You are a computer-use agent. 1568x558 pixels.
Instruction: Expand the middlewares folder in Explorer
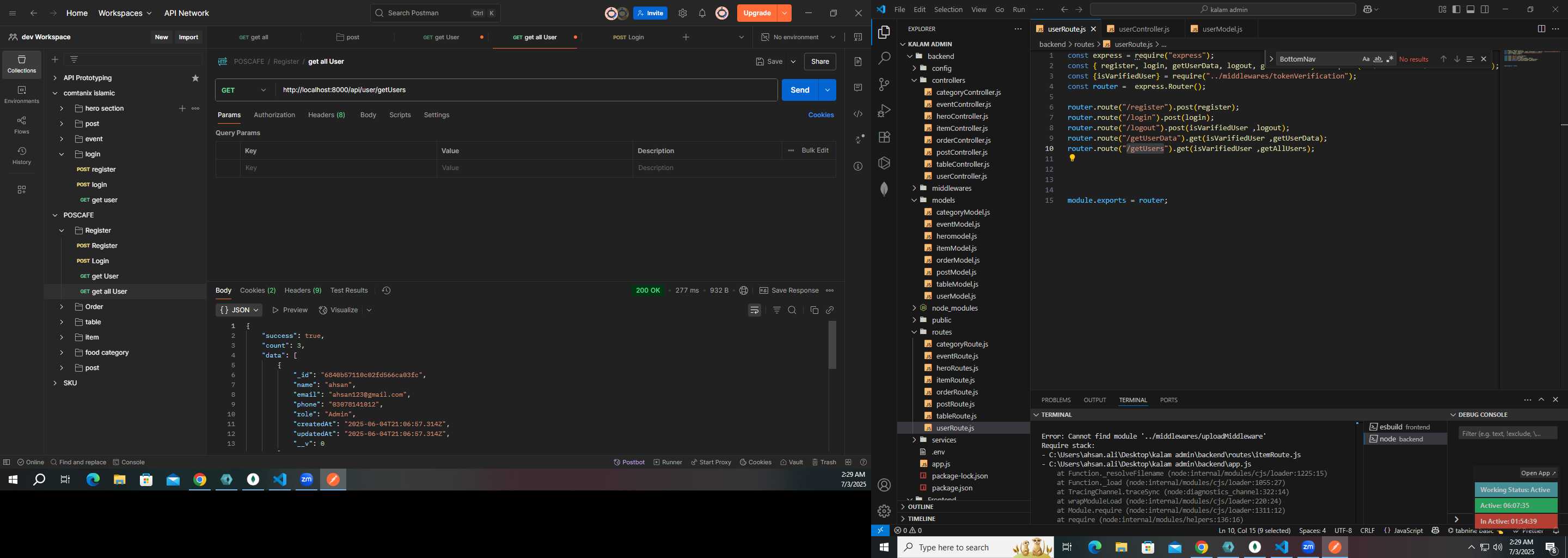pos(914,188)
